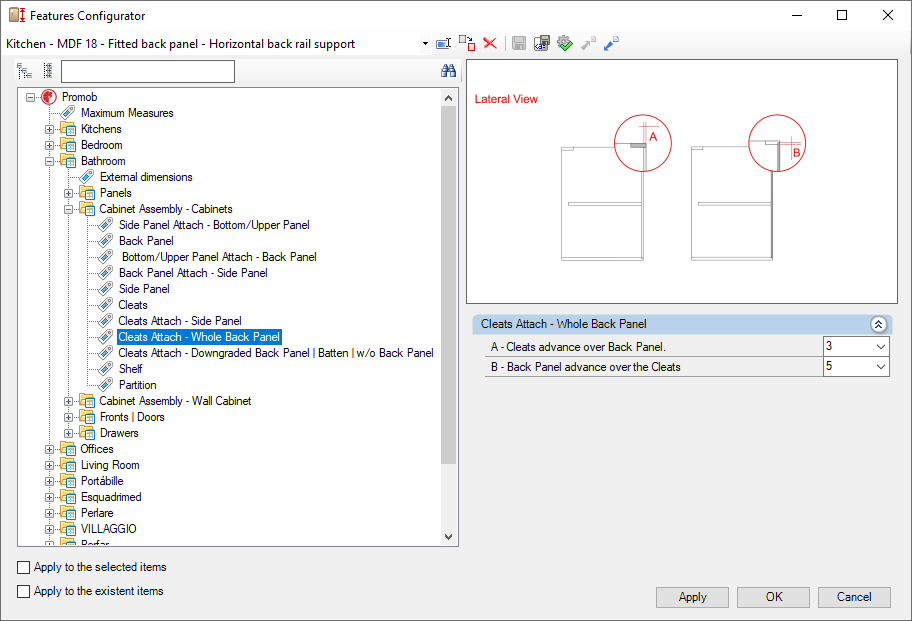This screenshot has width=912, height=621.
Task: Open dropdown for B - Back Panel advance value
Action: click(x=881, y=366)
